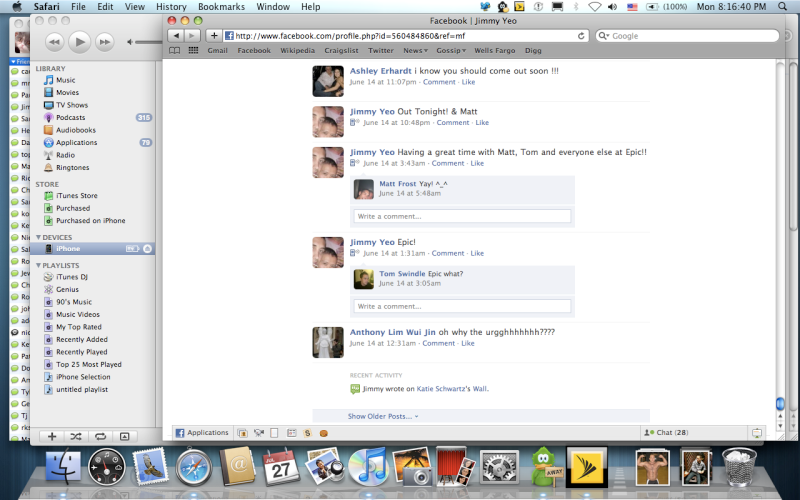Open Music library in iTunes
The width and height of the screenshot is (800, 500).
point(65,80)
